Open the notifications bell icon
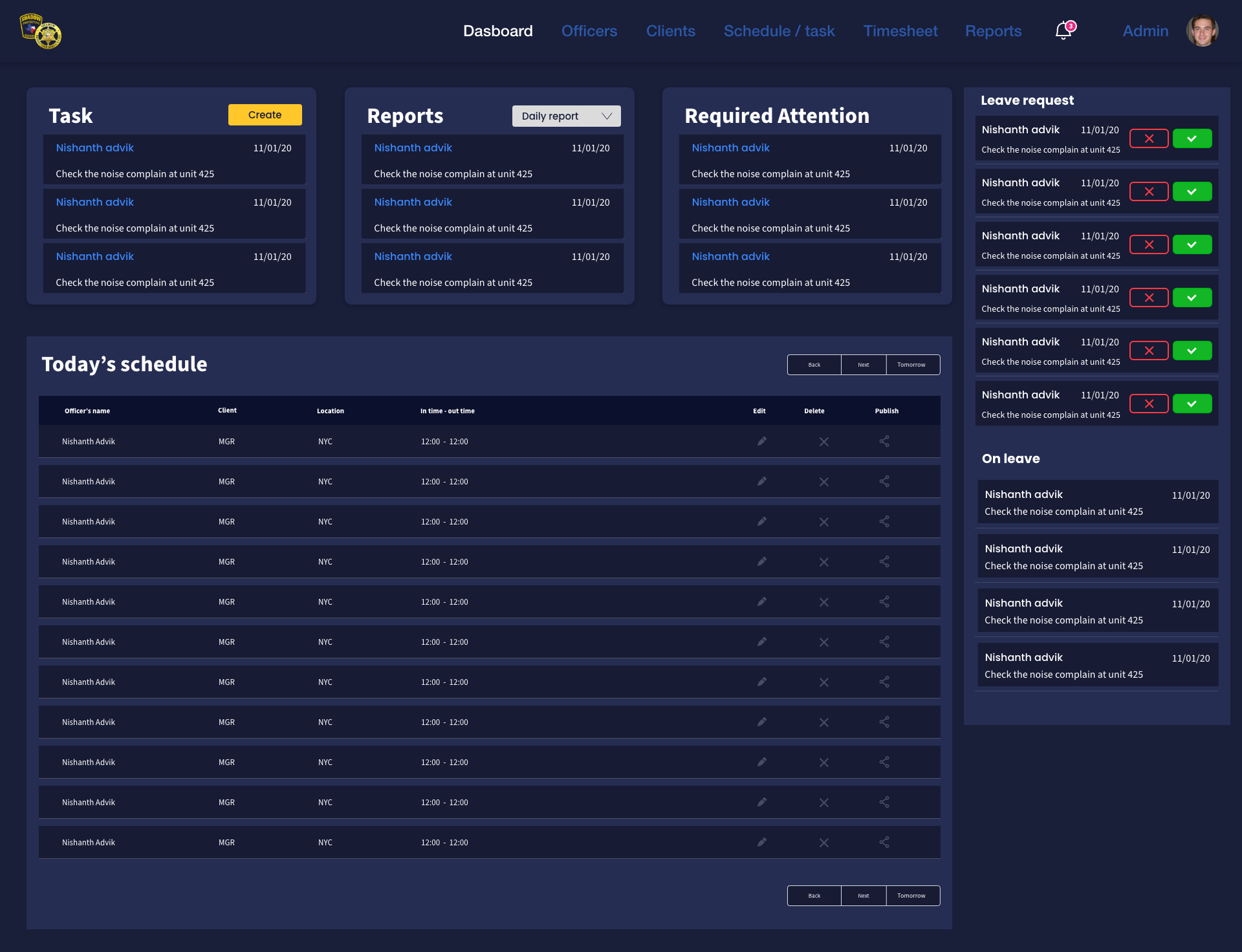This screenshot has height=952, width=1242. 1063,30
